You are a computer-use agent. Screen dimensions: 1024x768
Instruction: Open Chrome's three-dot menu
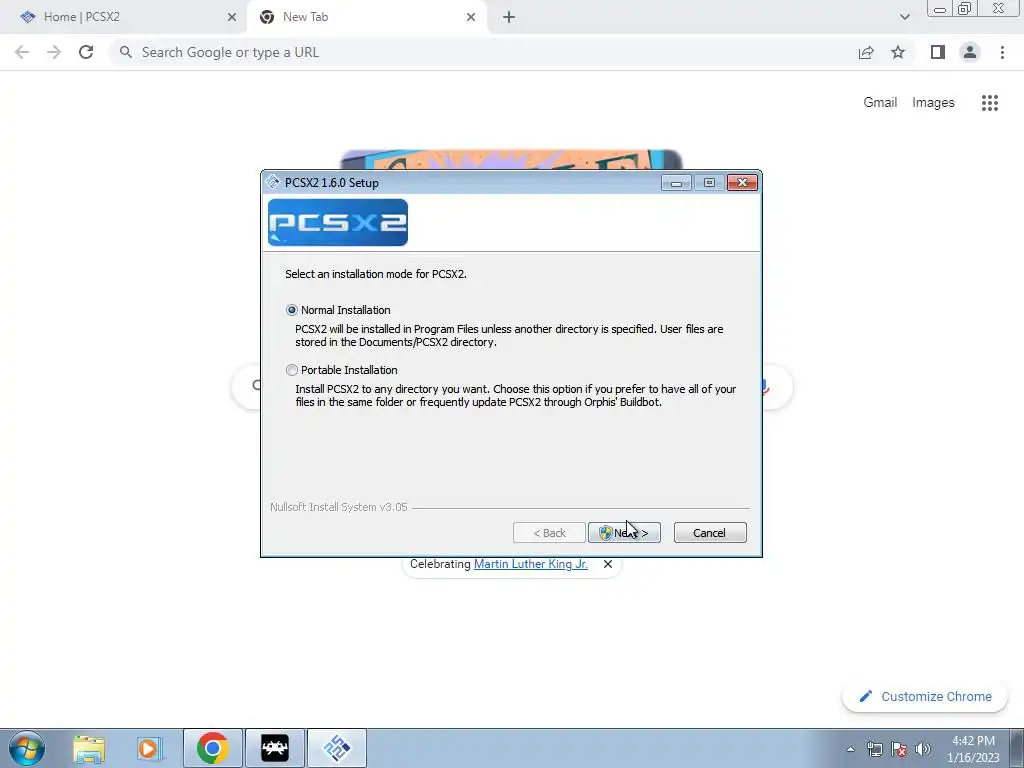(x=1002, y=52)
